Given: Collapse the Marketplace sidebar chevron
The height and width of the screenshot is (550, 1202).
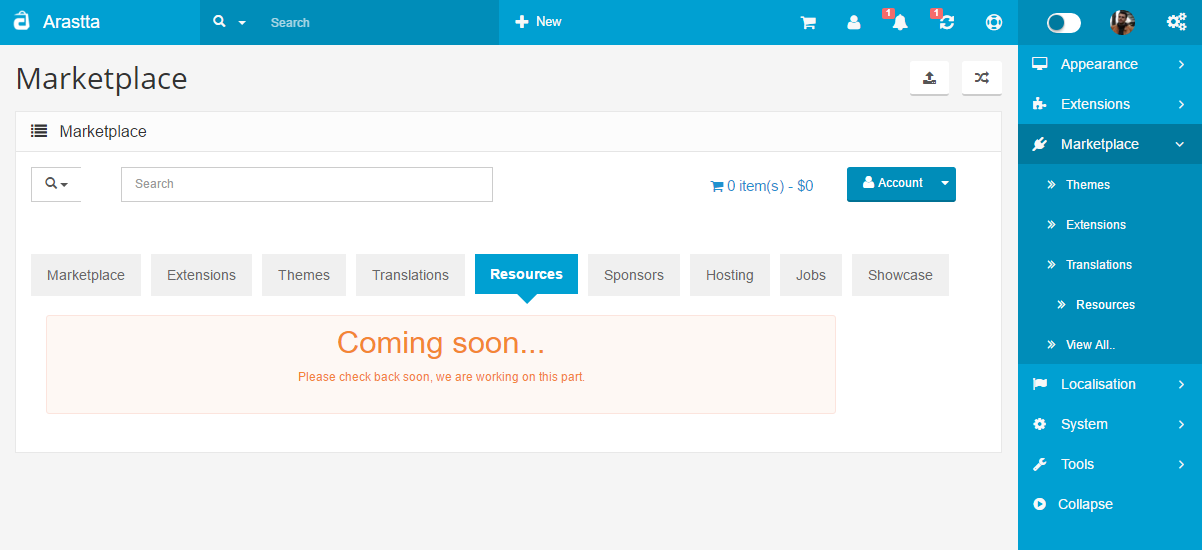Looking at the screenshot, I should (1180, 144).
